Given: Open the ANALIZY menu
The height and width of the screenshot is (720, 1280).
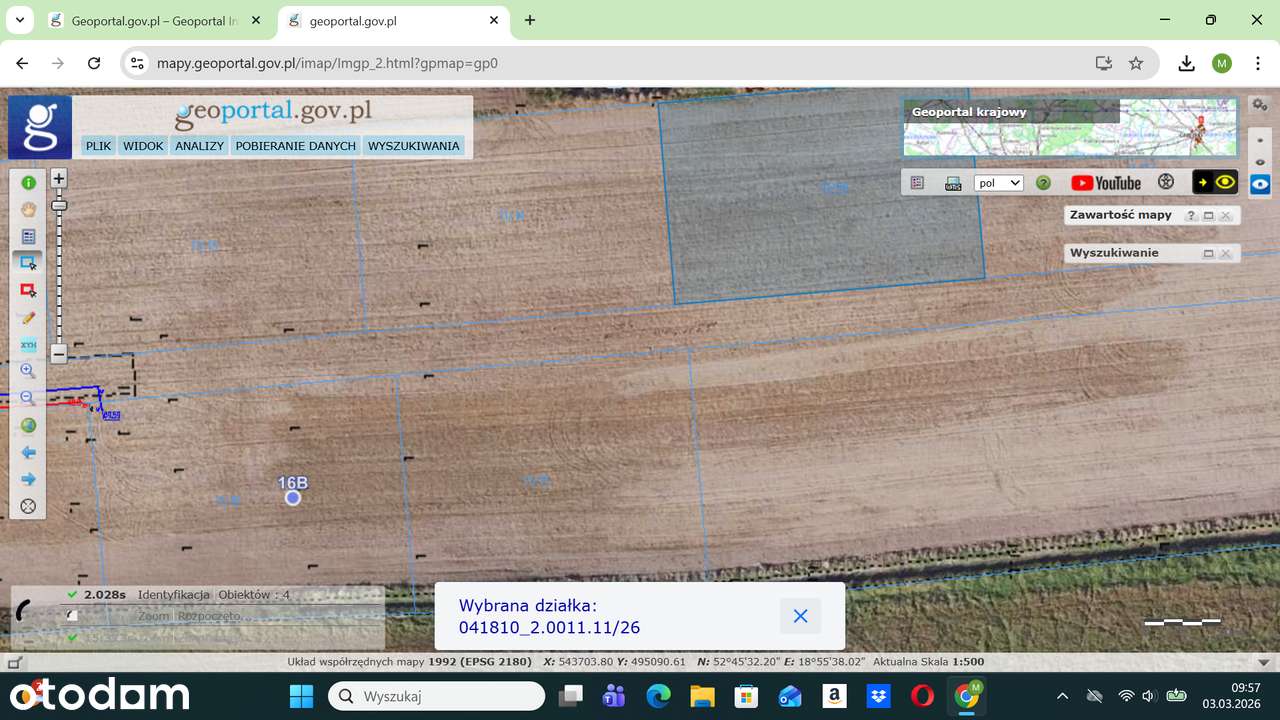Looking at the screenshot, I should point(199,146).
